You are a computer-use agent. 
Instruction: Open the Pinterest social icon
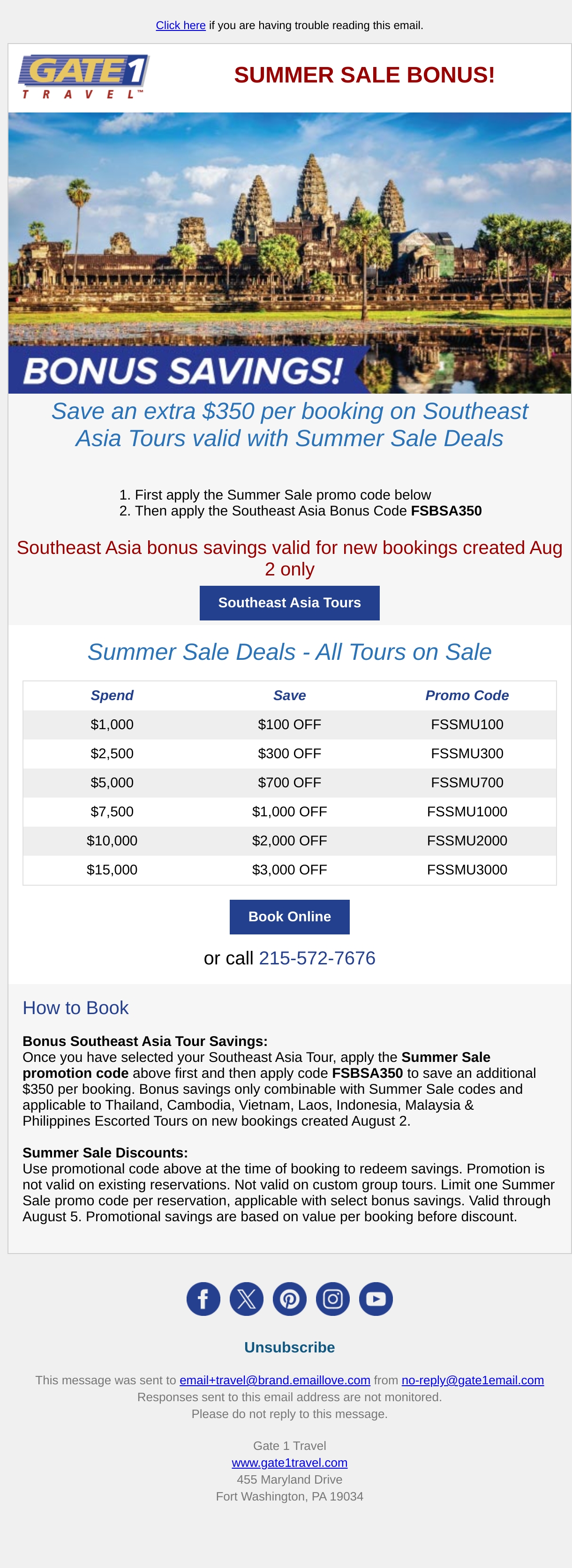289,1299
